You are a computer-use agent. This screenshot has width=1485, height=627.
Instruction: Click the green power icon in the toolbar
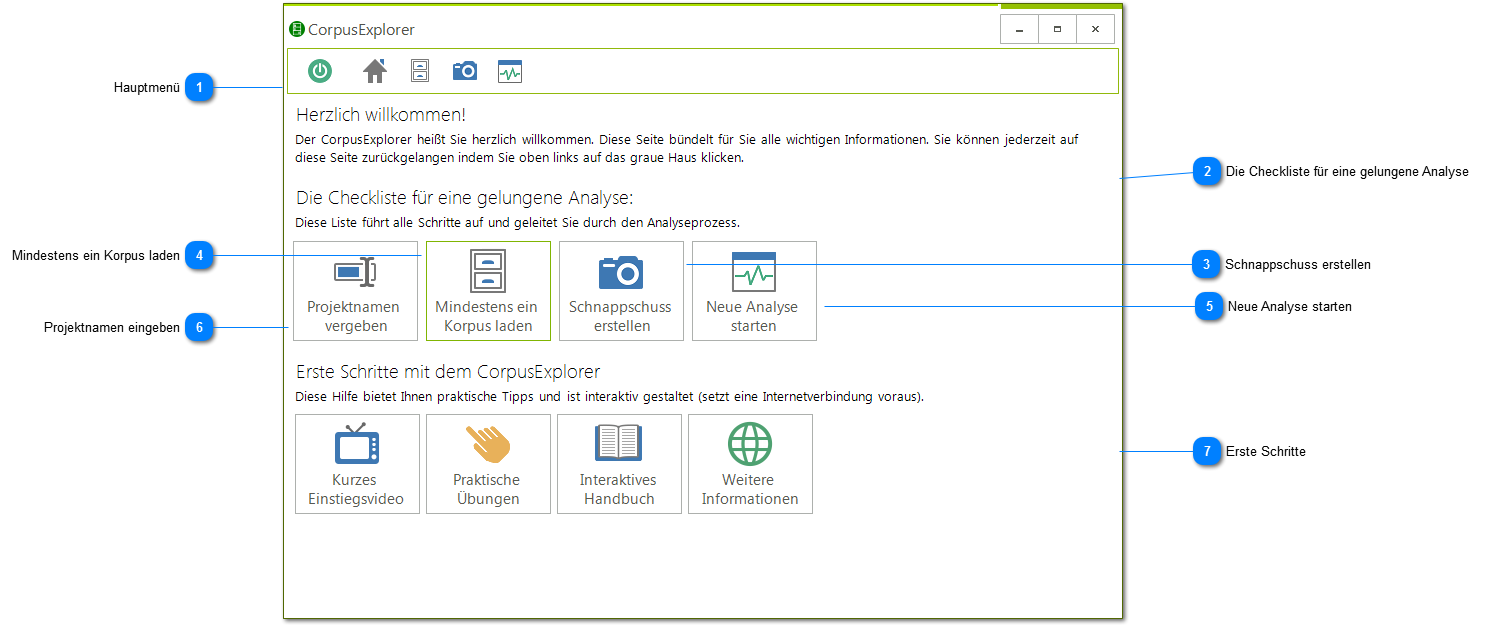tap(320, 71)
